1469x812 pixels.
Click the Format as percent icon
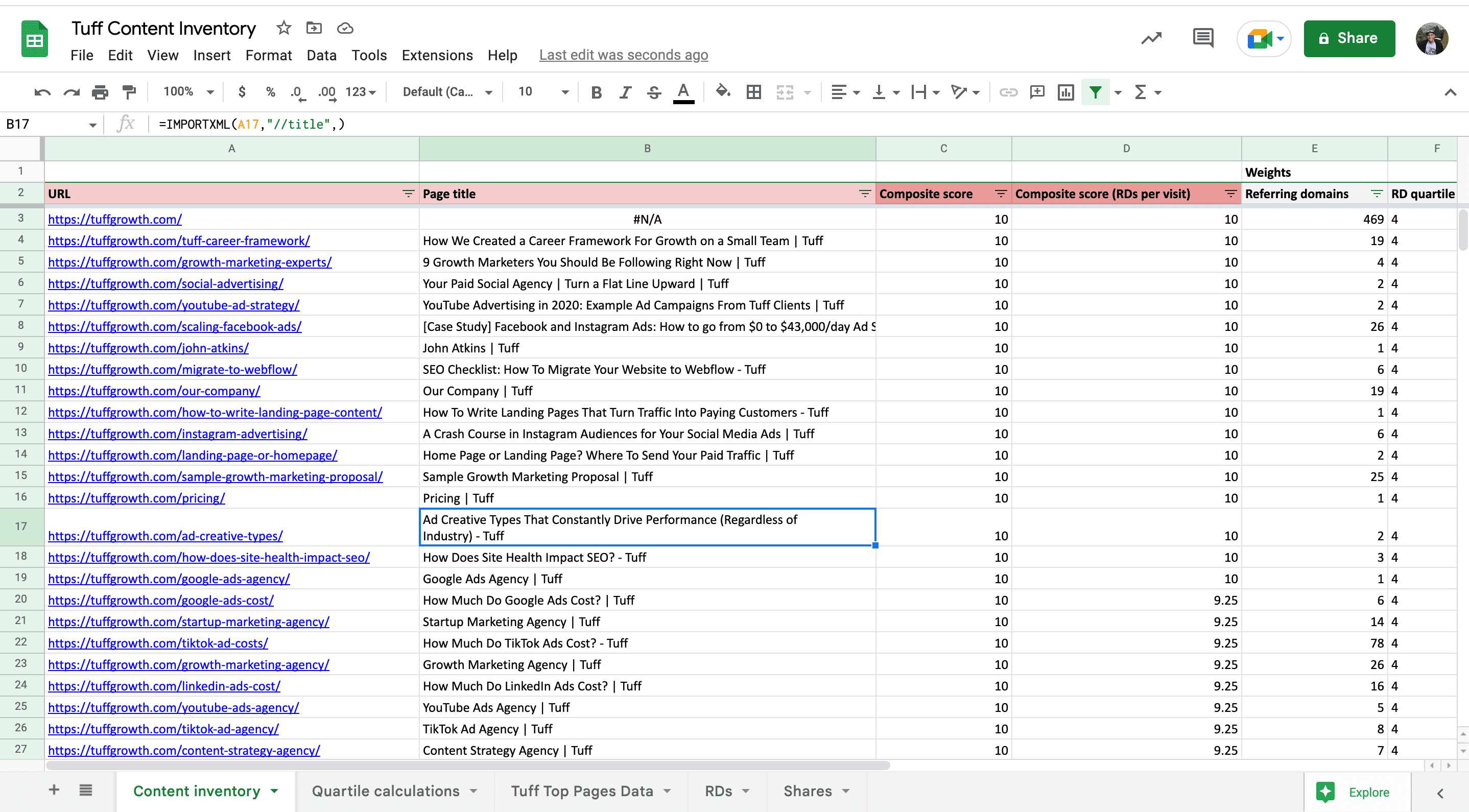270,92
